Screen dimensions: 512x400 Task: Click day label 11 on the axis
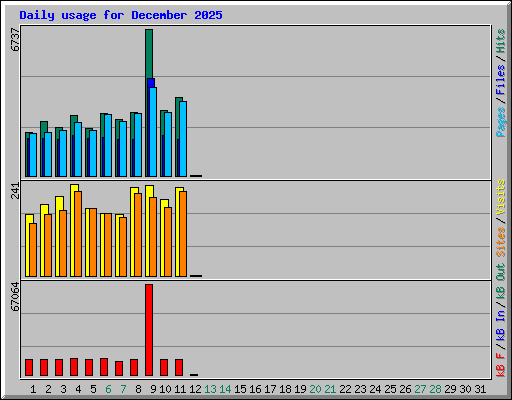coord(180,389)
